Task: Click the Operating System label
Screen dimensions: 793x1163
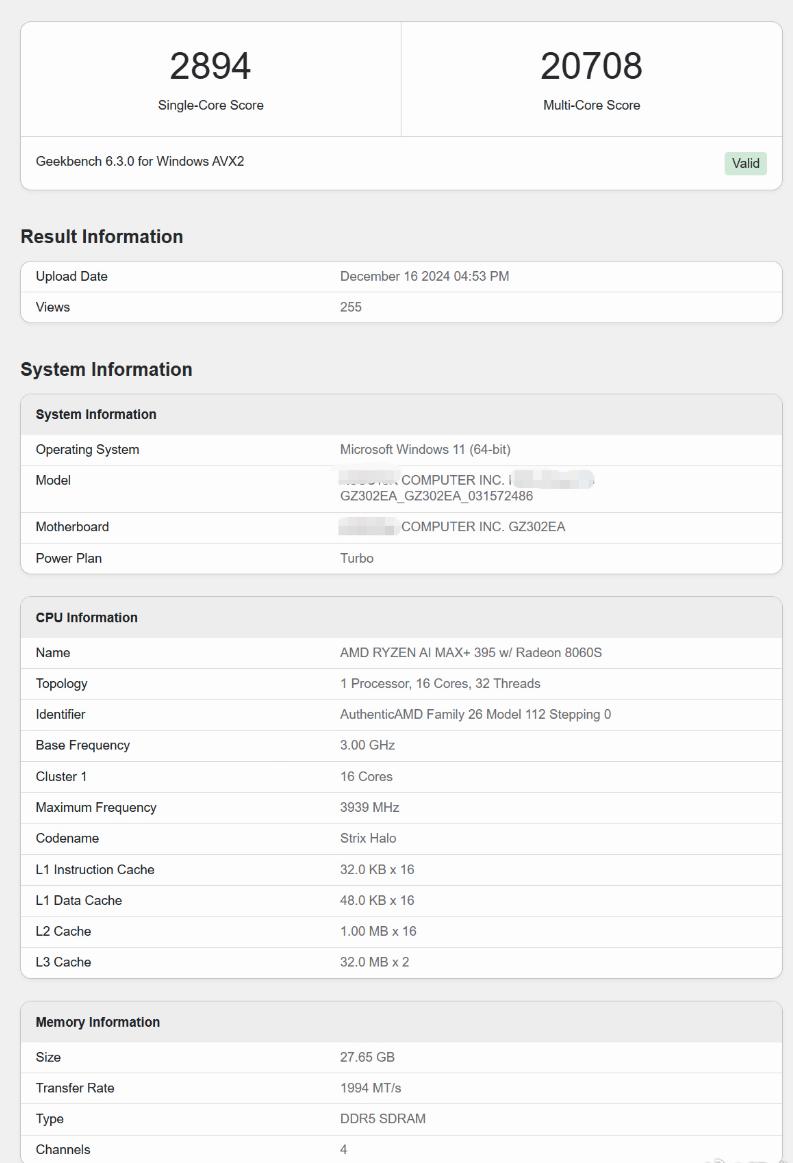Action: click(88, 449)
